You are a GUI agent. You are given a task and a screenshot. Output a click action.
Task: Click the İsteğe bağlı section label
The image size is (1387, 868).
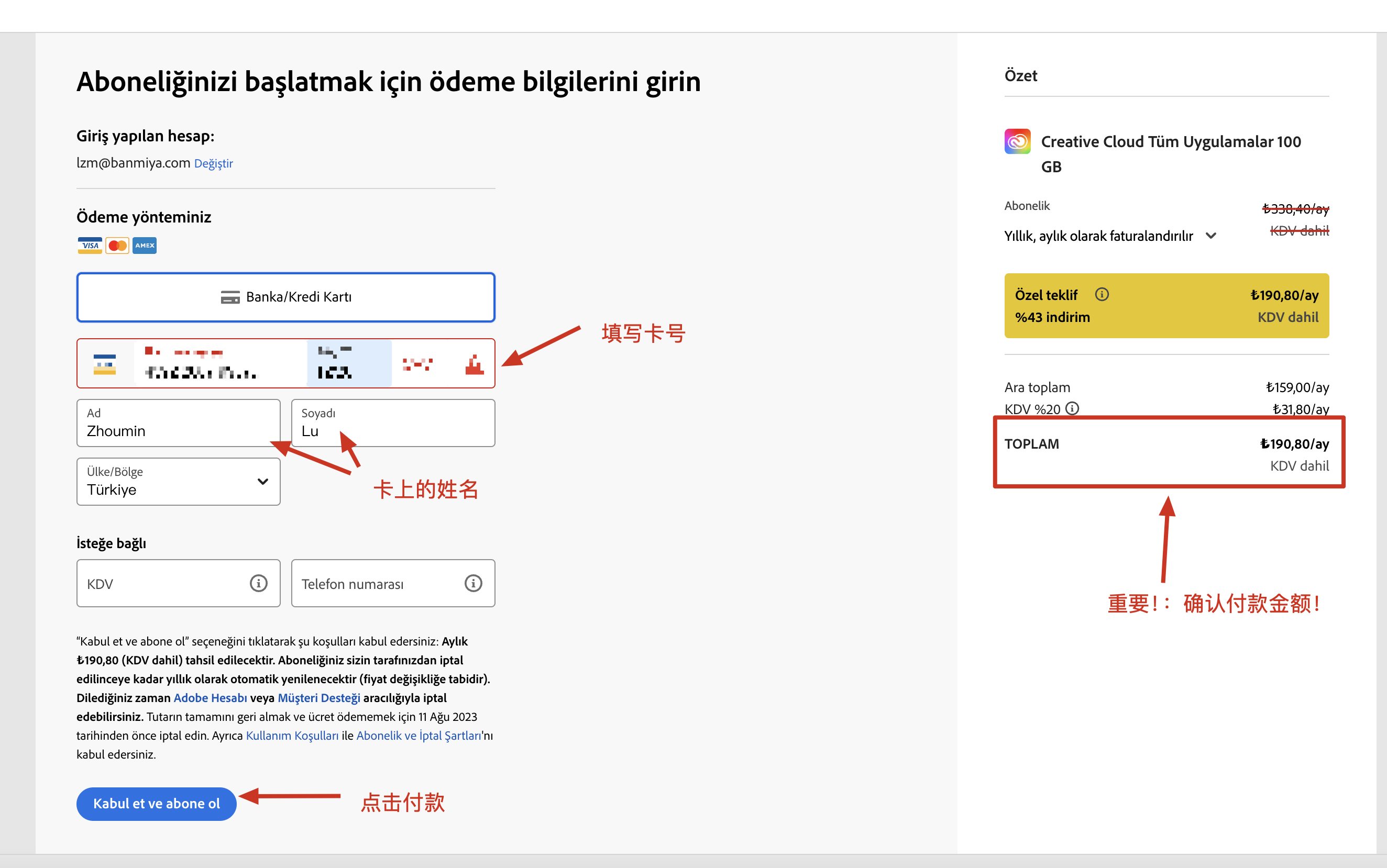[112, 543]
